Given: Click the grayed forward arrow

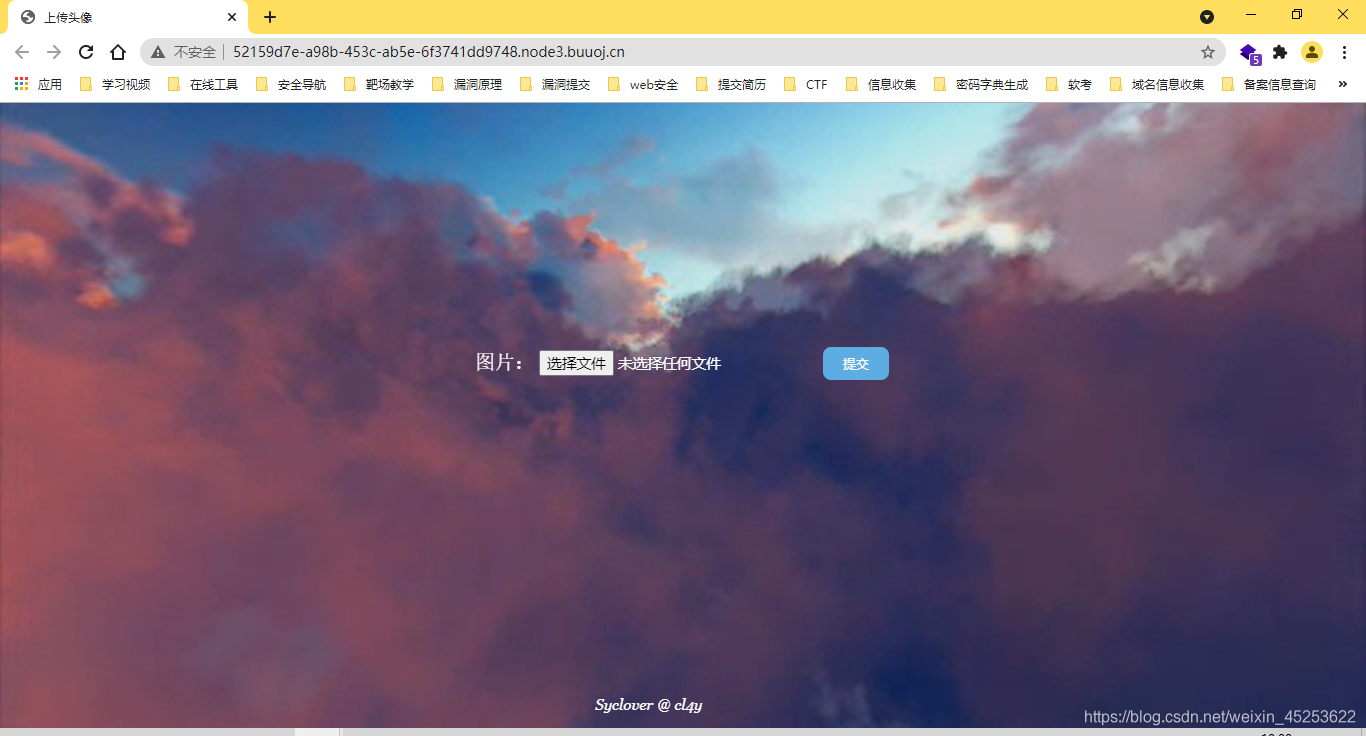Looking at the screenshot, I should coord(53,52).
